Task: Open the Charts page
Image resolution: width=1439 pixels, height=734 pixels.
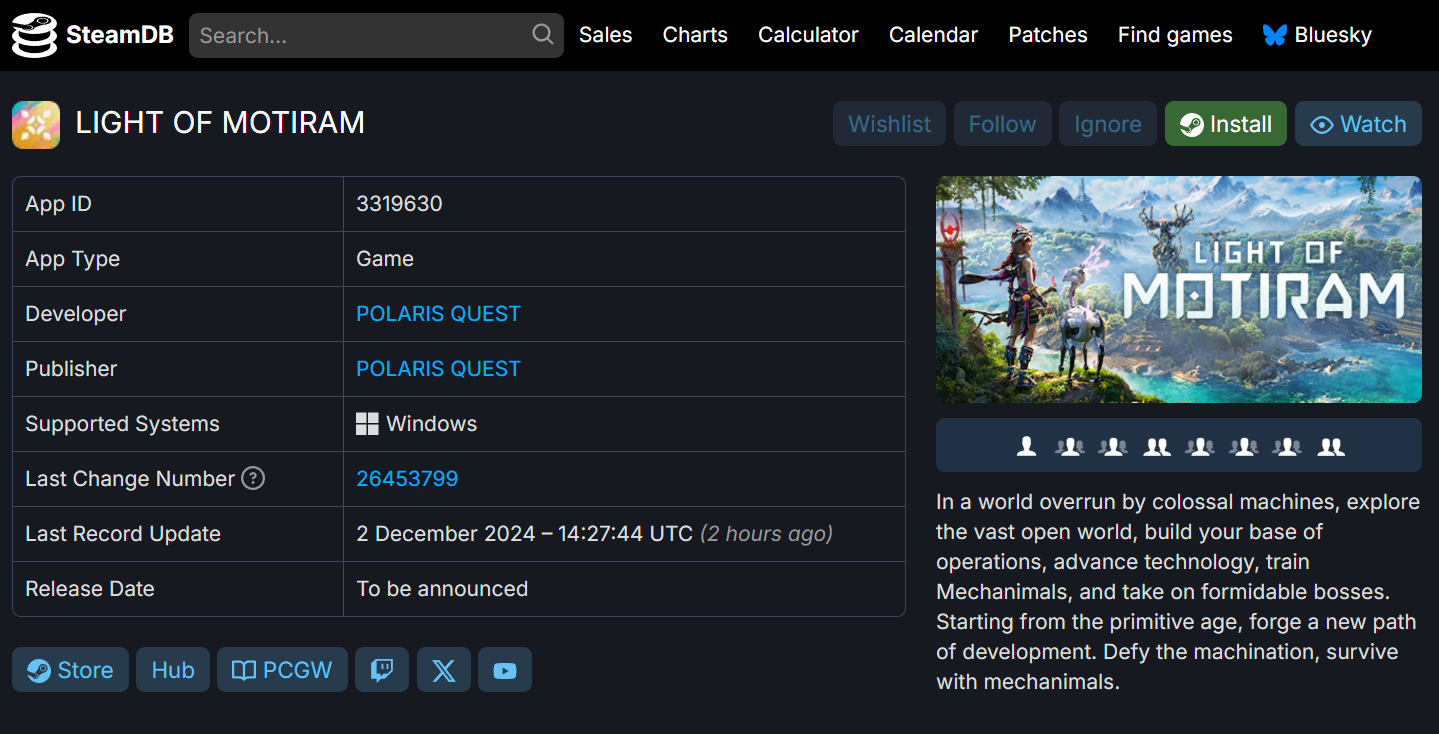Action: (x=695, y=35)
